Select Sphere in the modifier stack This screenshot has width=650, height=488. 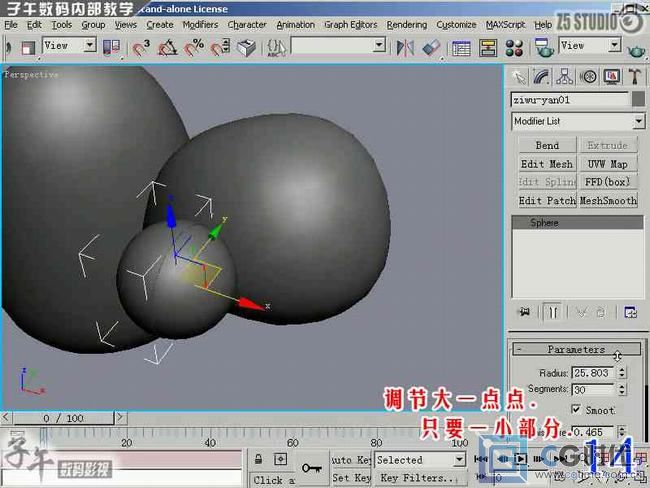(577, 223)
